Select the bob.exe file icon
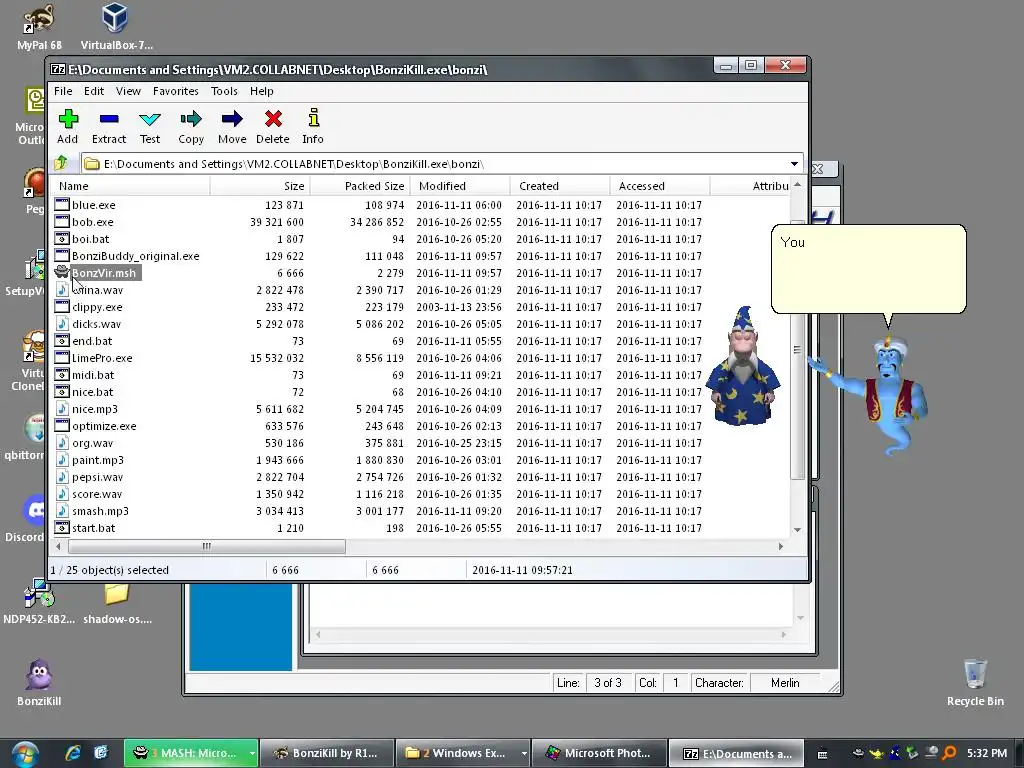Viewport: 1024px width, 768px height. [x=62, y=221]
